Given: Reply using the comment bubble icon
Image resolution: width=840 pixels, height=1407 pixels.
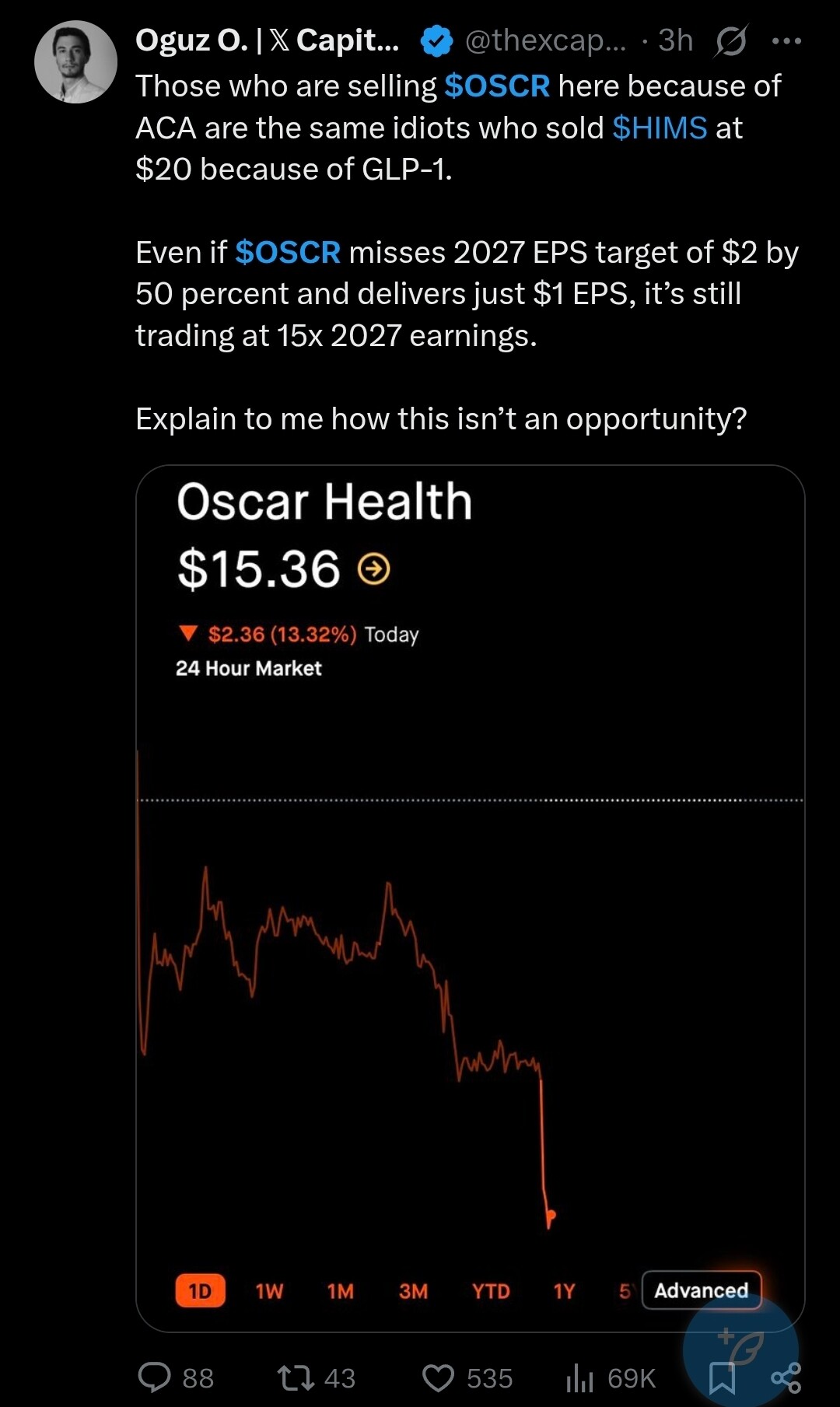Looking at the screenshot, I should tap(154, 1377).
